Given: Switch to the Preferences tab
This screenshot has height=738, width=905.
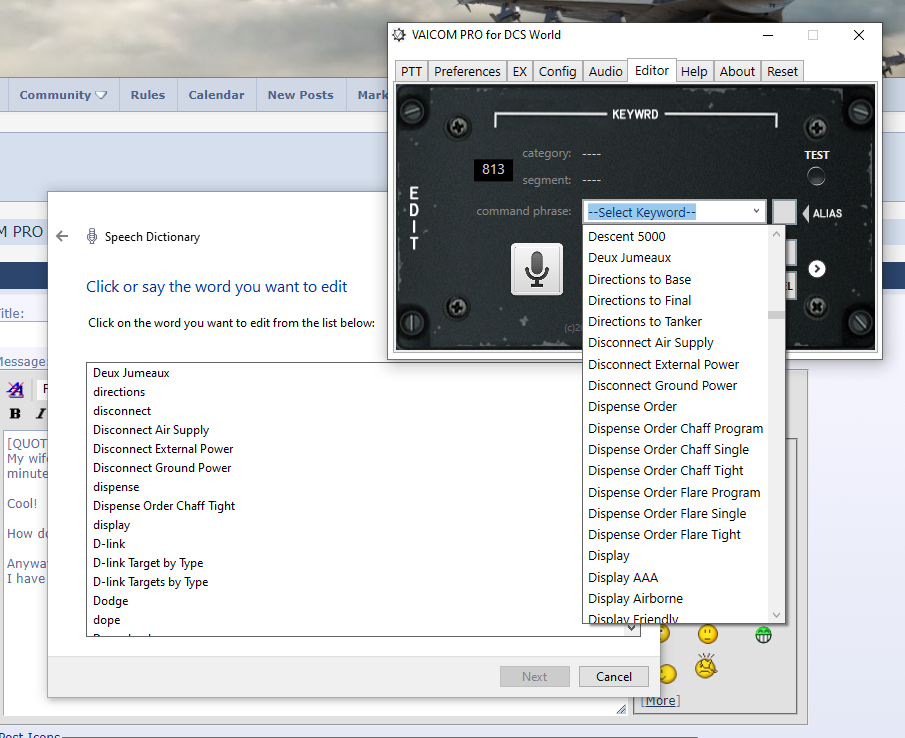Looking at the screenshot, I should point(467,72).
